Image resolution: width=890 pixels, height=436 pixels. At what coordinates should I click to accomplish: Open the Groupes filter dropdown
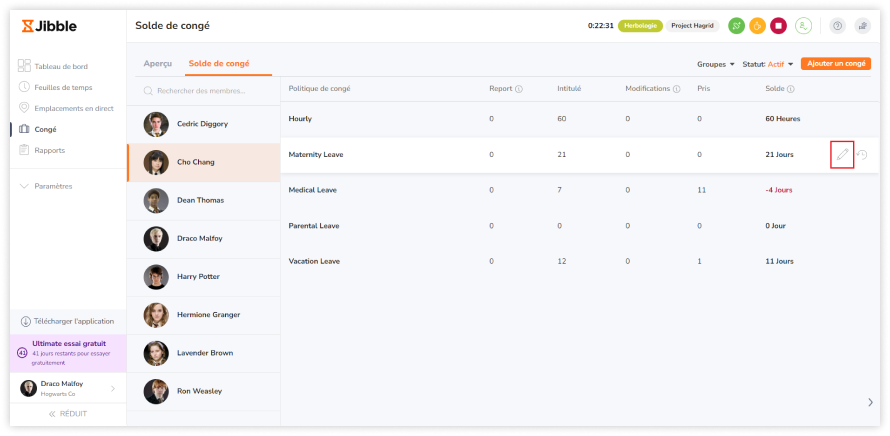[715, 64]
